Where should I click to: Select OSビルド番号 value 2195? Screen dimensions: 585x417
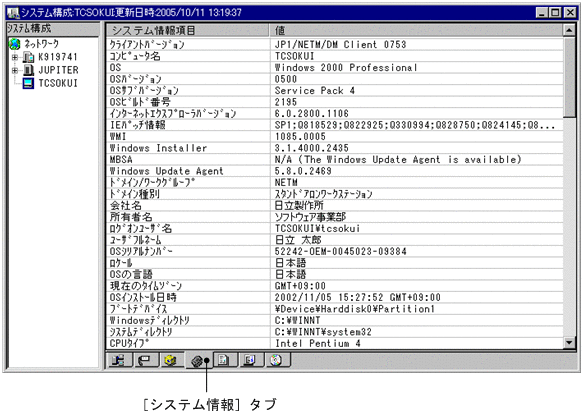tap(286, 102)
